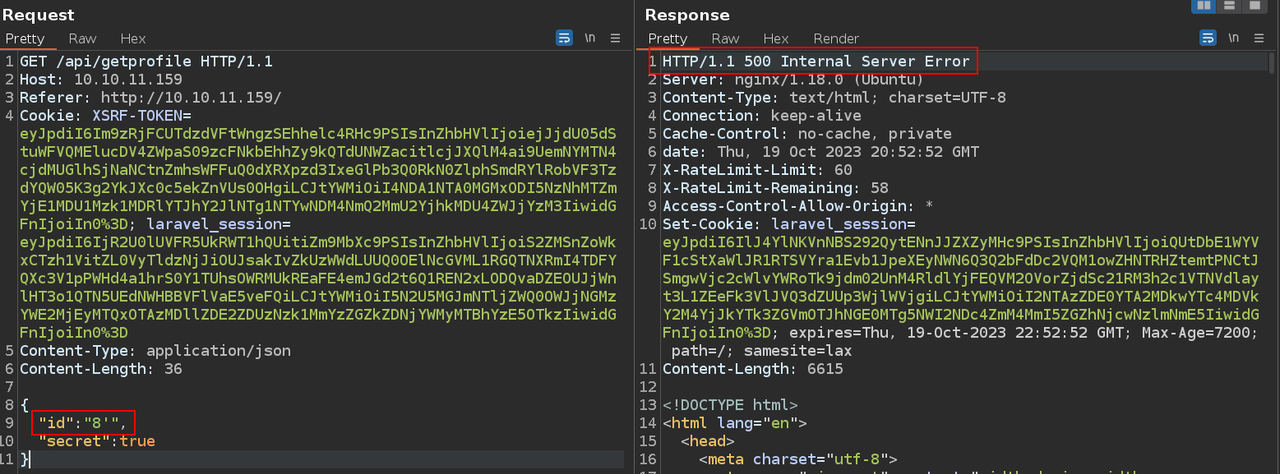Open Request pane hamburger options menu
1280x474 pixels.
pyautogui.click(x=616, y=38)
